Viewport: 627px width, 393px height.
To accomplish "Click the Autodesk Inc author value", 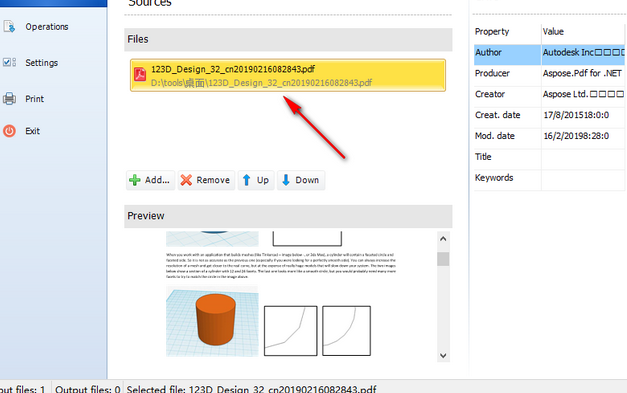I will pyautogui.click(x=583, y=52).
